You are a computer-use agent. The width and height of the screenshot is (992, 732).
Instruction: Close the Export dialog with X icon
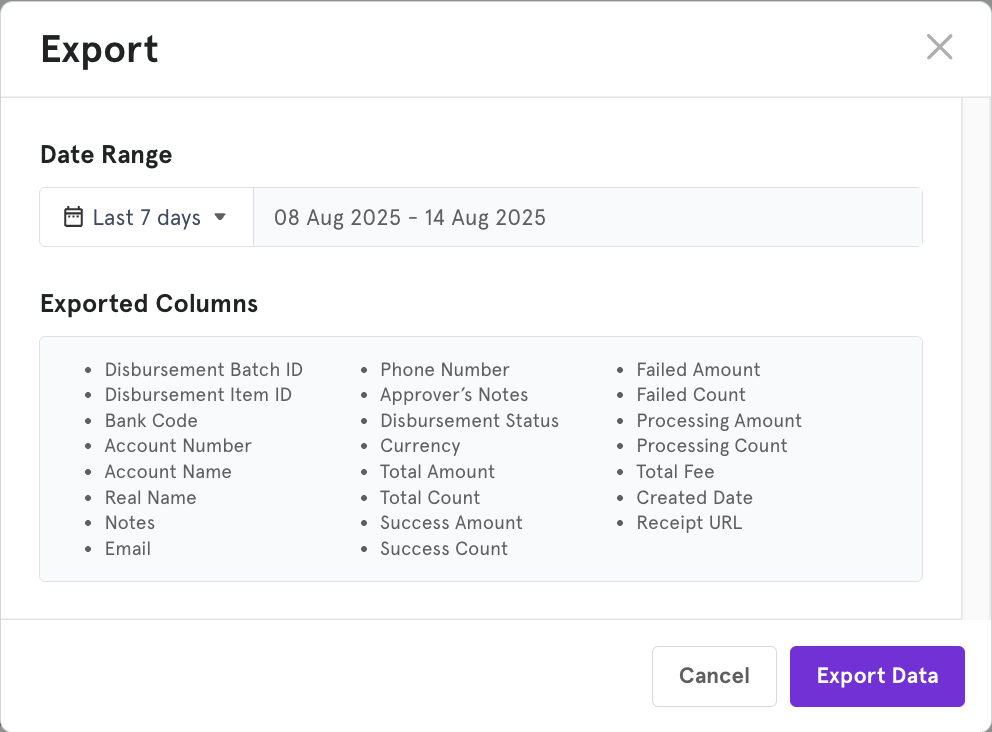pyautogui.click(x=939, y=47)
